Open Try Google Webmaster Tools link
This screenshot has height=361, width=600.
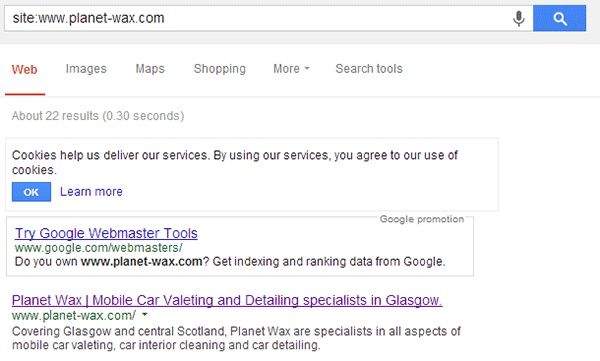point(106,233)
